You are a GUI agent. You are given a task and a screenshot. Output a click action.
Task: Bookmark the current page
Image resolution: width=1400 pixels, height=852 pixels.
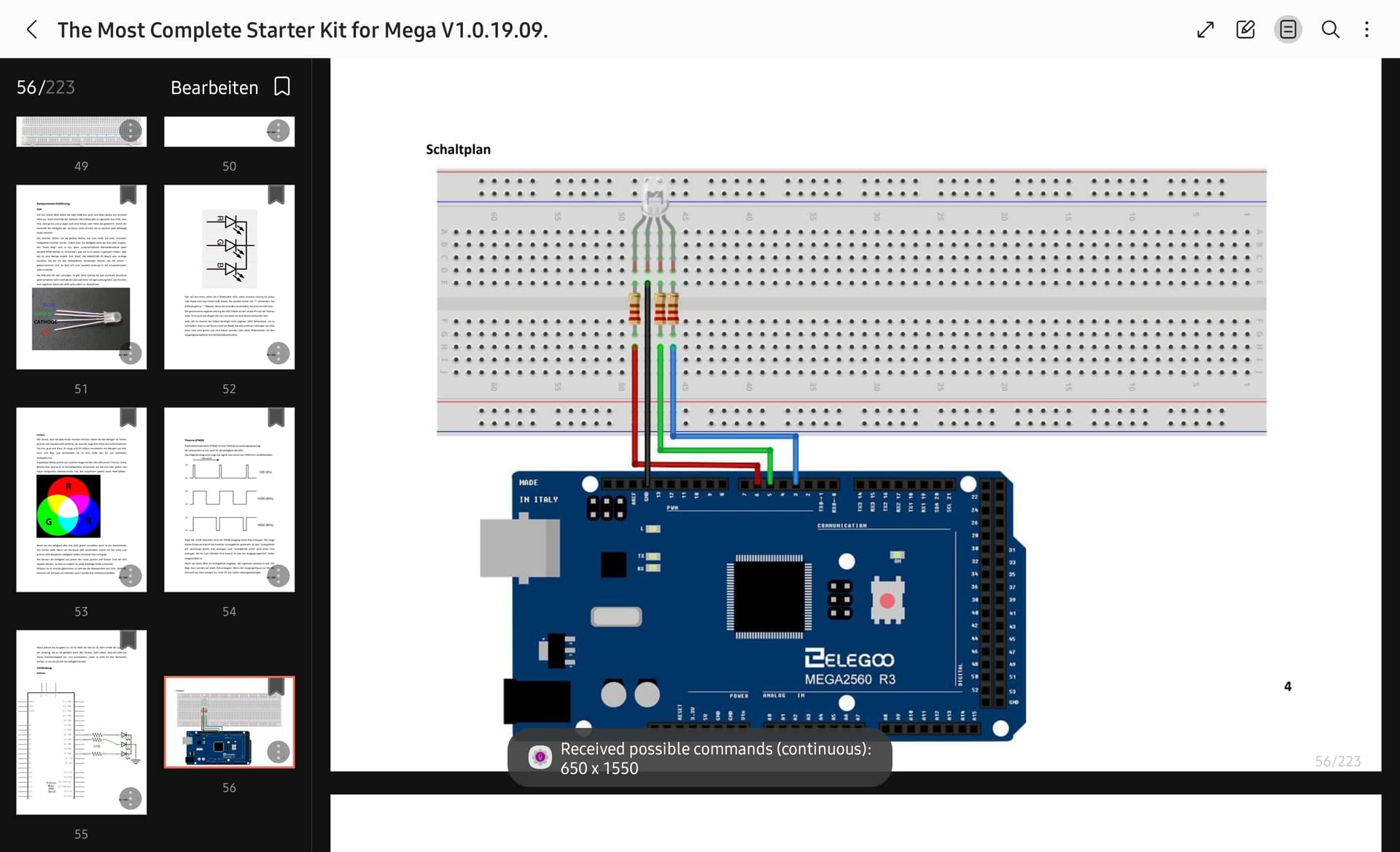(x=281, y=86)
